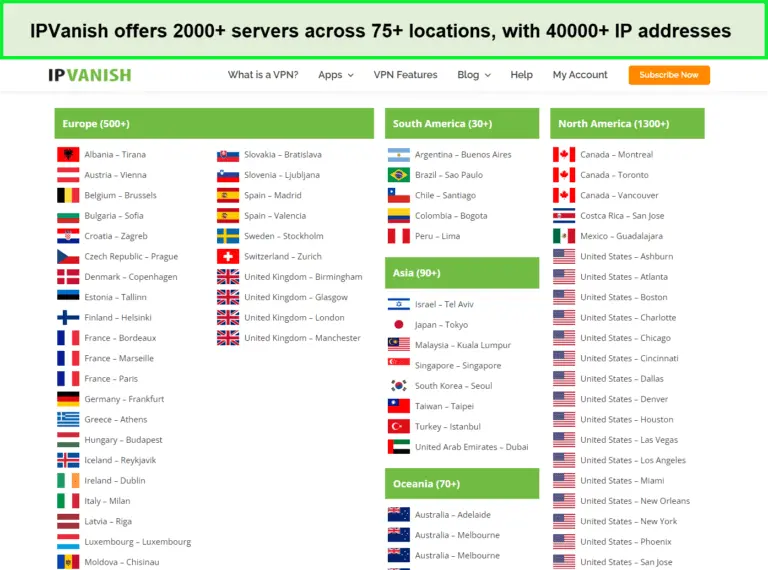Screen dimensions: 768x570
Task: Select Estonia – Tallinn server location
Action: click(115, 297)
